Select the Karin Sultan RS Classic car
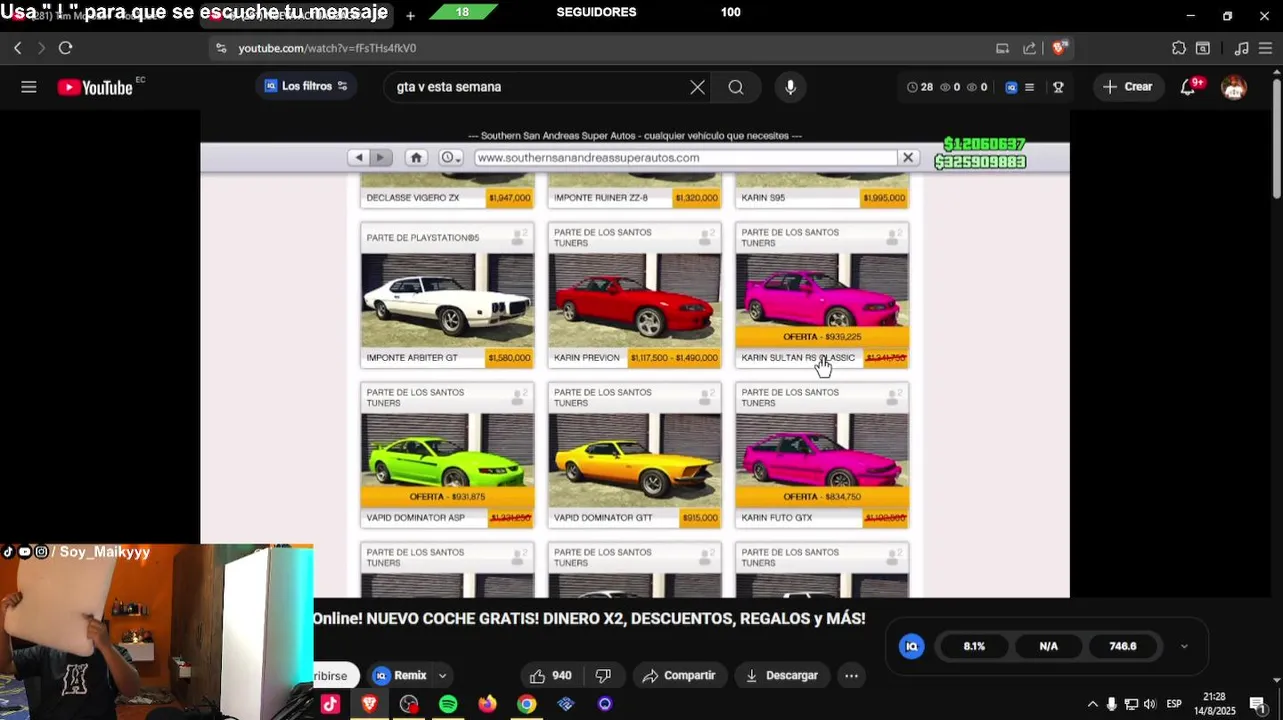 coord(822,295)
